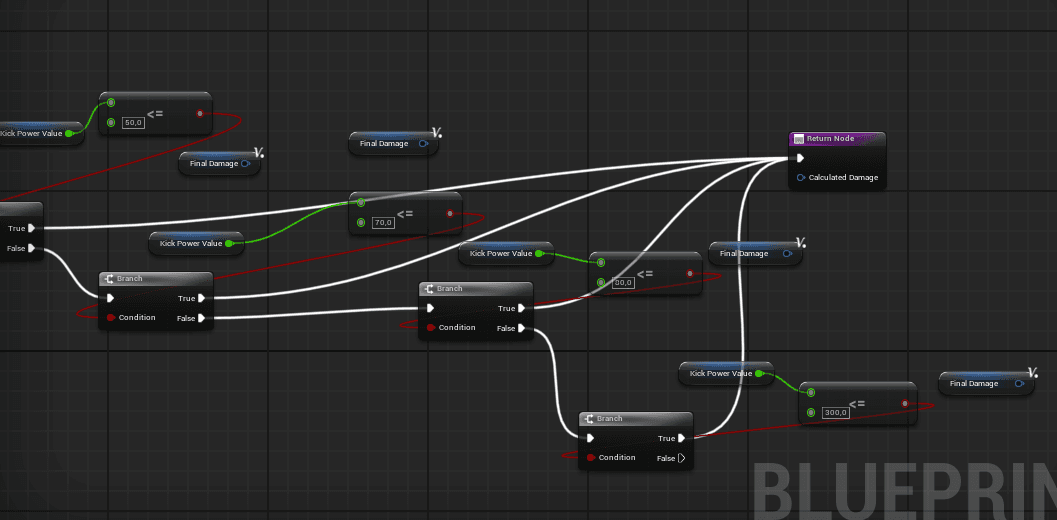1057x520 pixels.
Task: Click the 50,0 value field
Action: click(133, 123)
